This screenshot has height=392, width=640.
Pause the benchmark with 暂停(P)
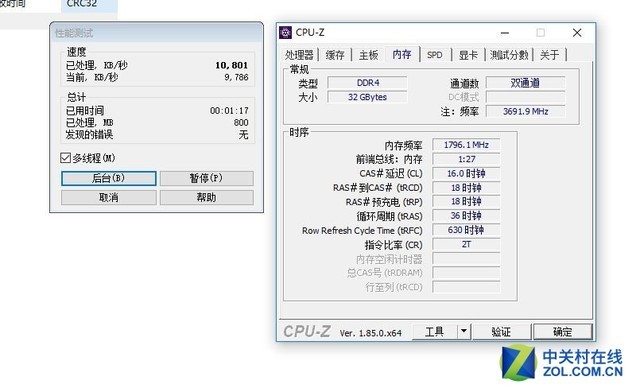(x=207, y=178)
